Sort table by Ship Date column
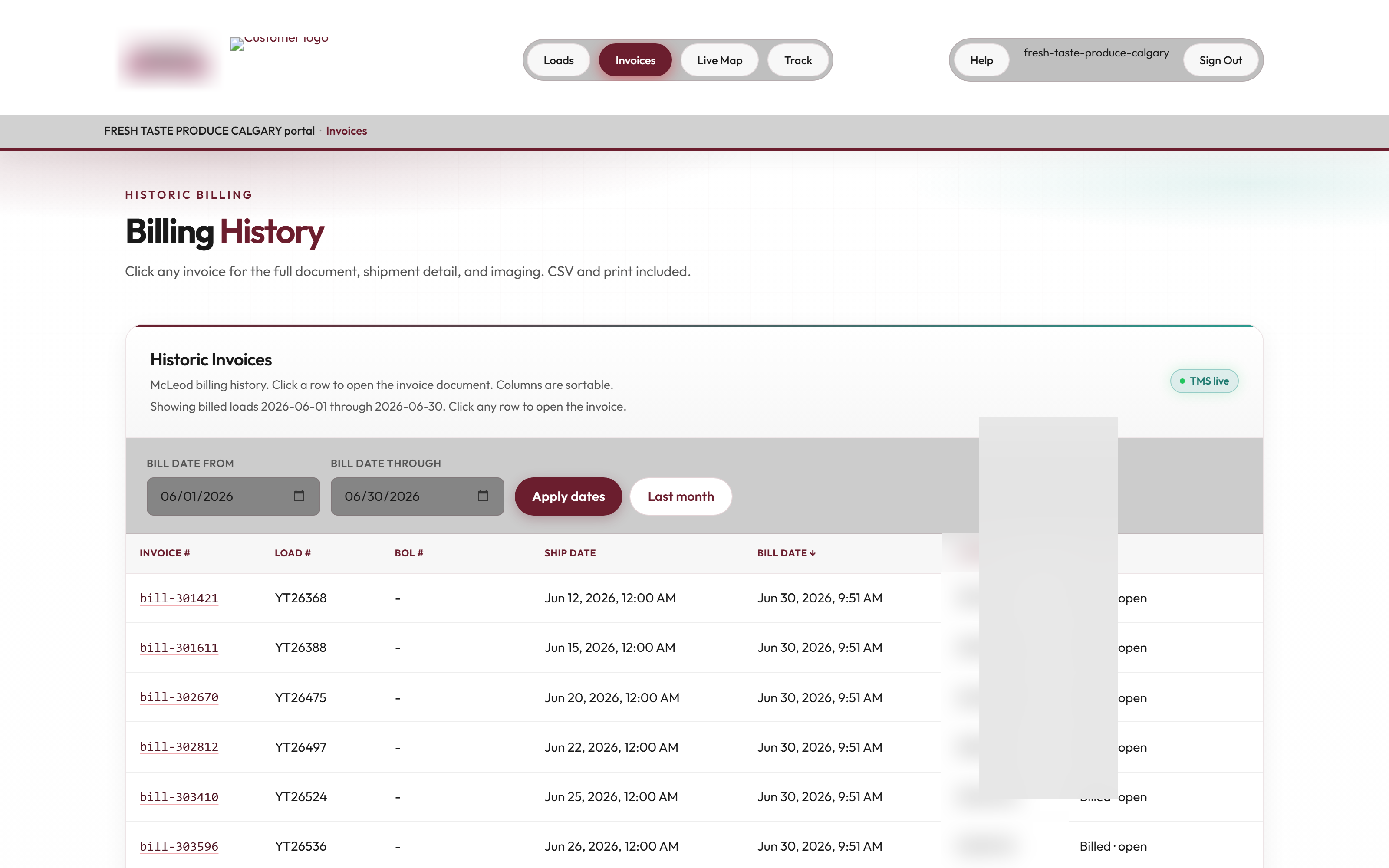 click(x=570, y=553)
